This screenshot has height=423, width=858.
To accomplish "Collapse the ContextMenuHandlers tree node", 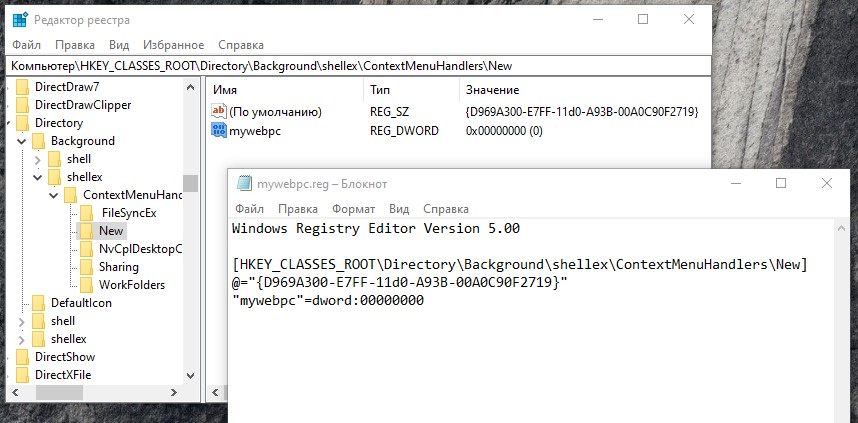I will 54,195.
